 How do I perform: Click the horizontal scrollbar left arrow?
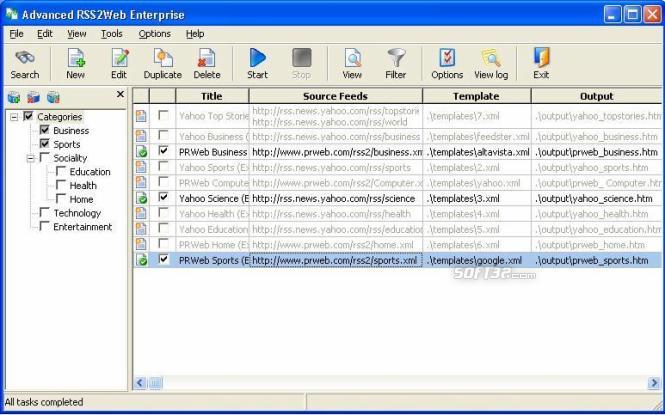click(x=140, y=383)
